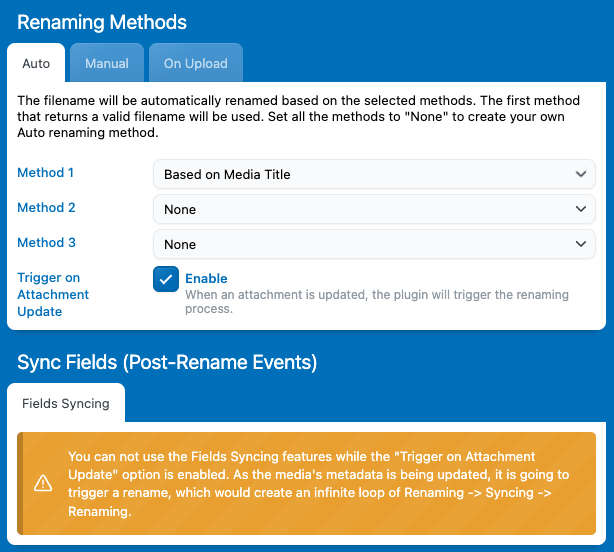The width and height of the screenshot is (614, 552).
Task: Expand Method 1 using its chevron arrow
Action: (581, 174)
